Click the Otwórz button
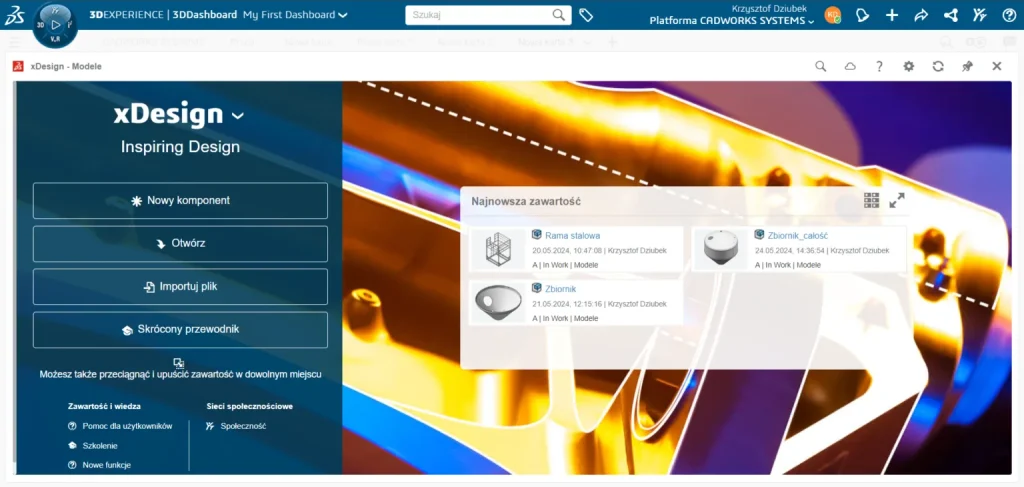1024x487 pixels. [180, 244]
